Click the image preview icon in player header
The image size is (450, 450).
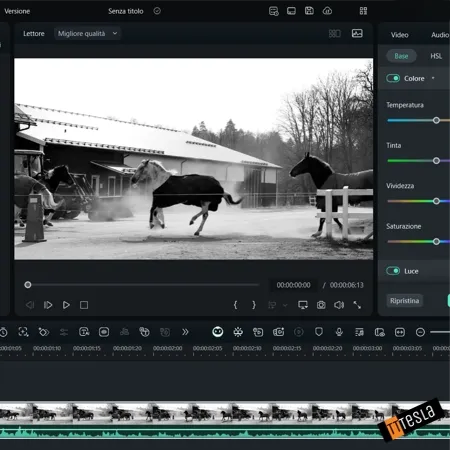point(357,33)
